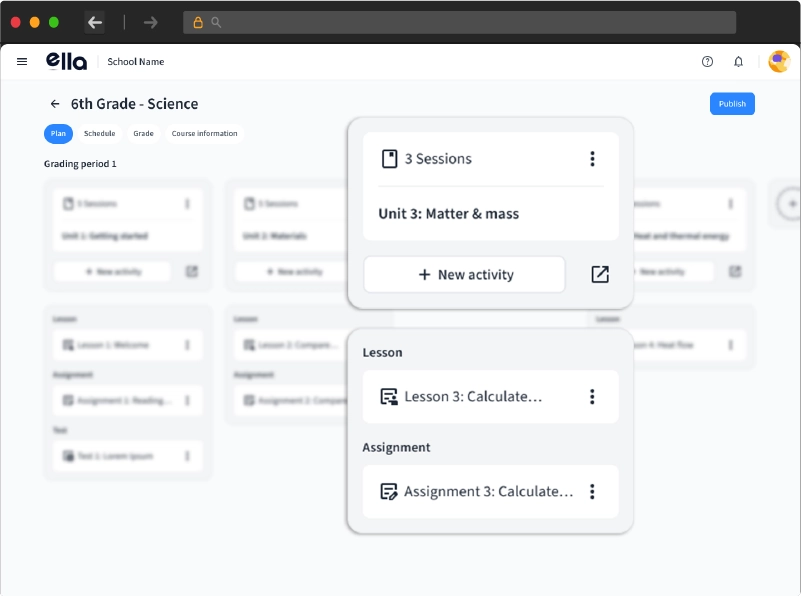Expand Lesson 3 three-dot options menu
Image resolution: width=801 pixels, height=596 pixels.
pyautogui.click(x=592, y=397)
